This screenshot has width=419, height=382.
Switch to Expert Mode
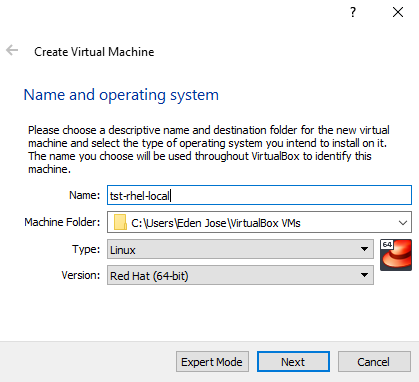pos(212,362)
